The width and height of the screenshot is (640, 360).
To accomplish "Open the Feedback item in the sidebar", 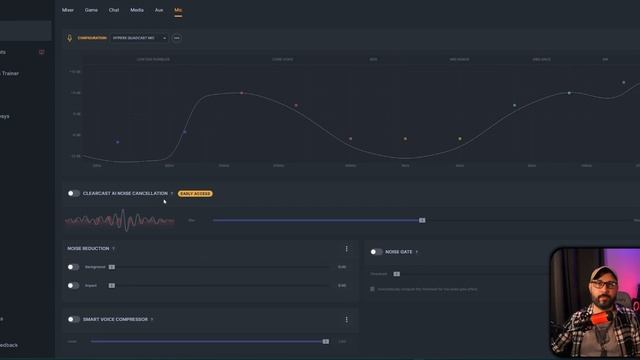I will click(x=9, y=345).
